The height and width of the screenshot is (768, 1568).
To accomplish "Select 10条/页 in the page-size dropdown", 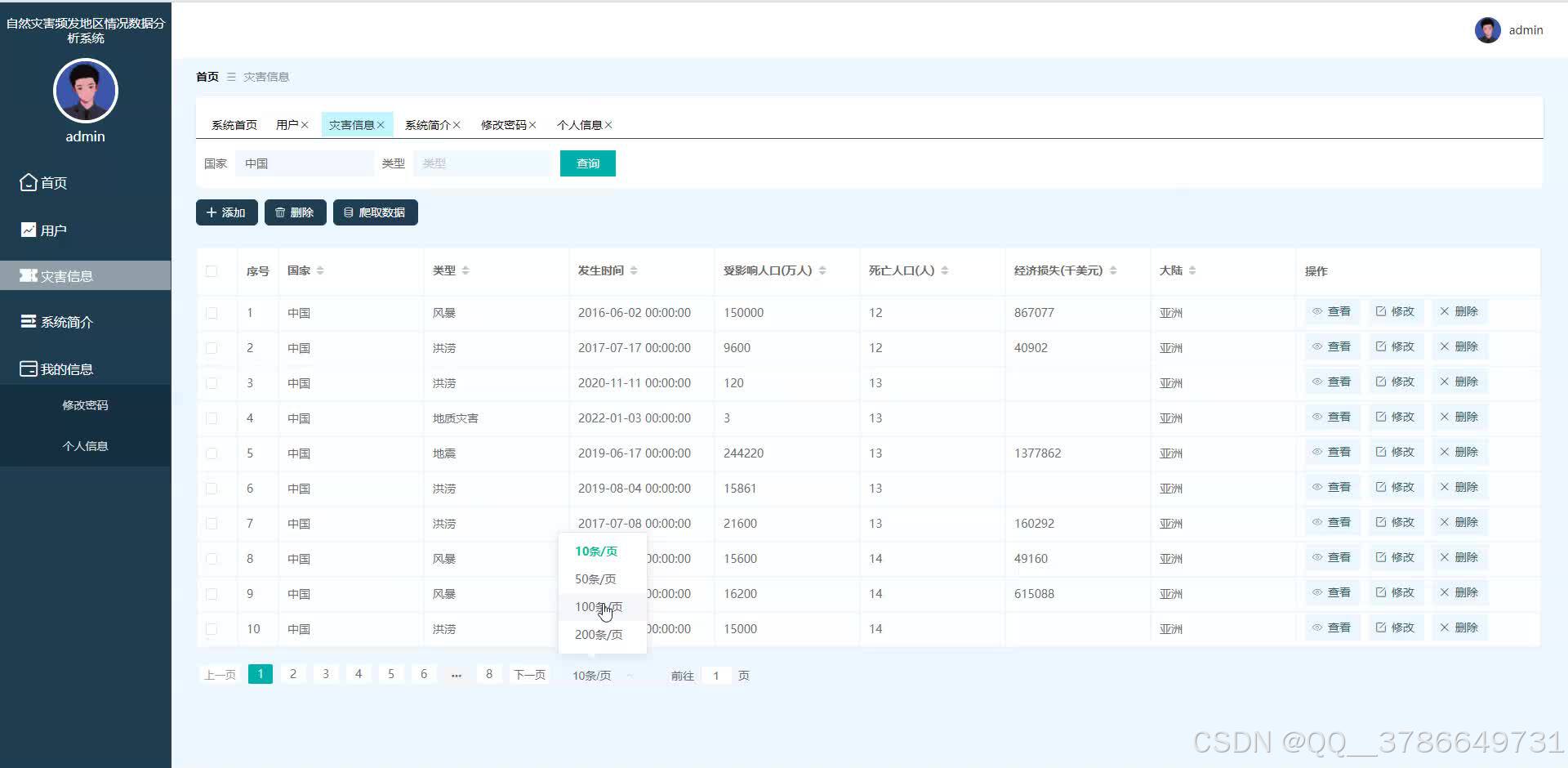I will (x=603, y=551).
